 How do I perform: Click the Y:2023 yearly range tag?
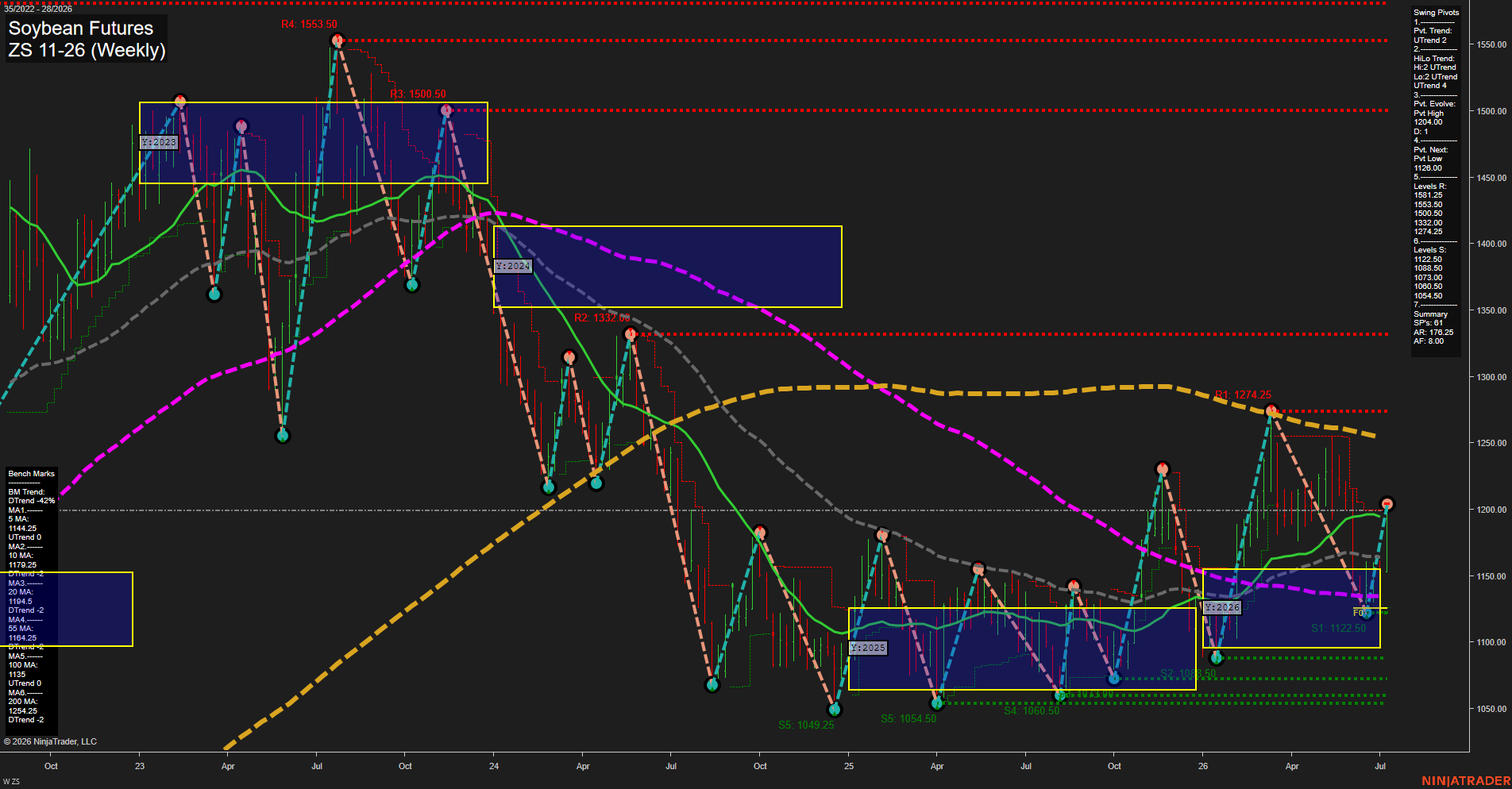pyautogui.click(x=159, y=142)
